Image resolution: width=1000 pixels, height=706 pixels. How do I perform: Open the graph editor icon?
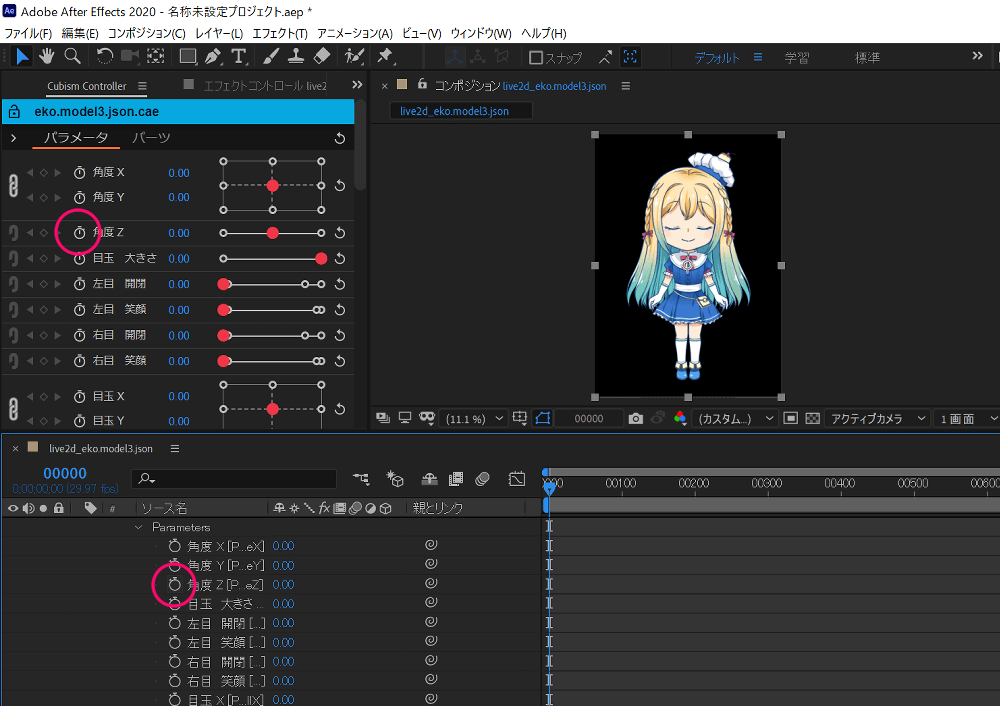pos(517,478)
